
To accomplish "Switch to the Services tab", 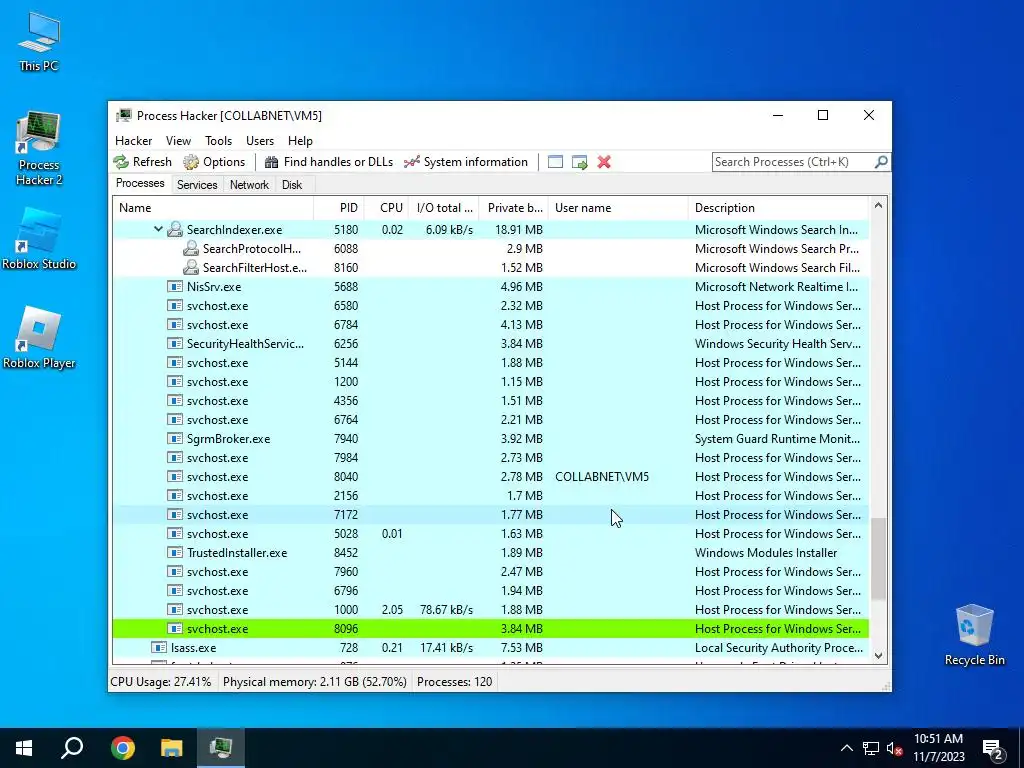I will click(197, 185).
